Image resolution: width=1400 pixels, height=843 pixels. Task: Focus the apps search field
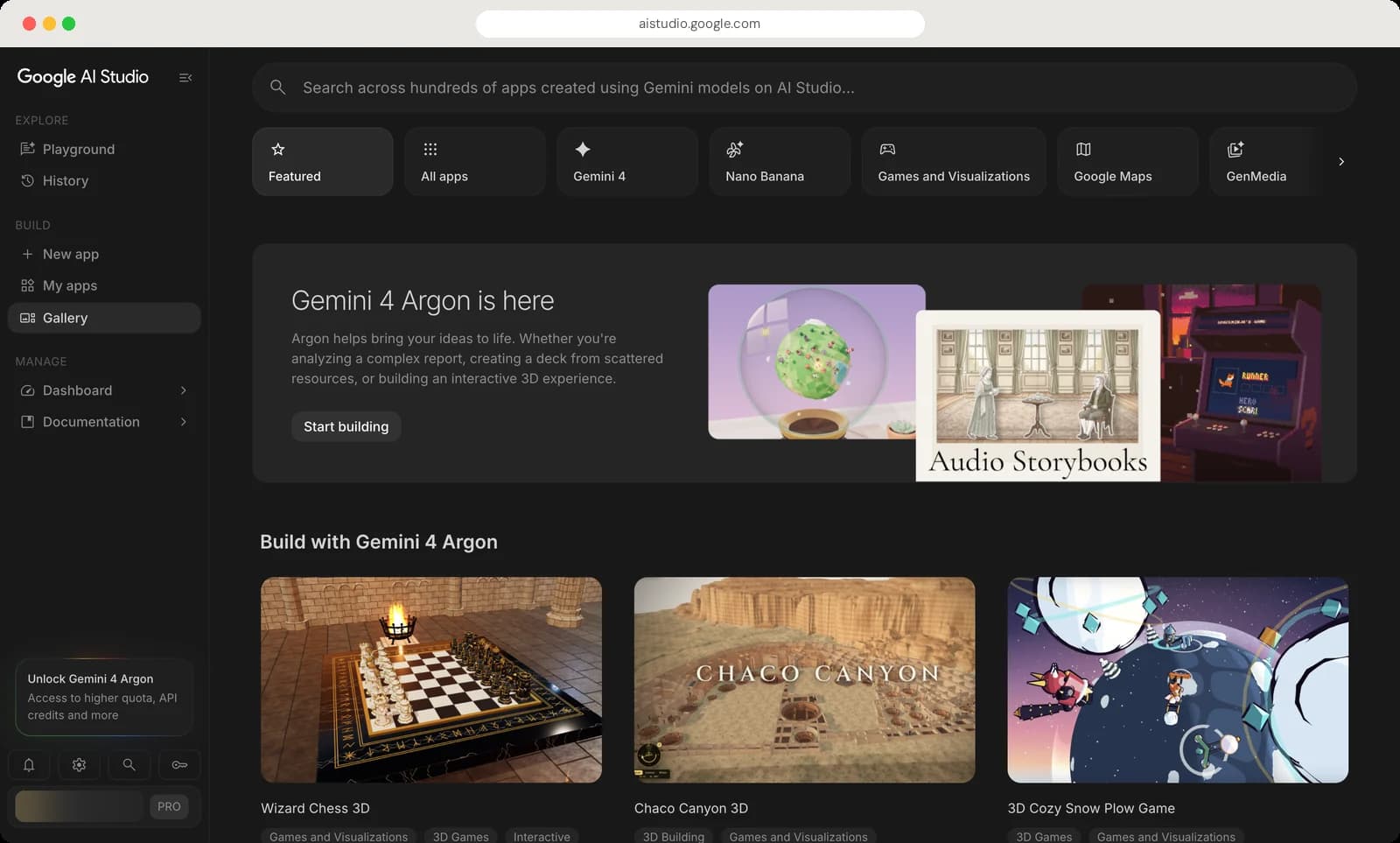pyautogui.click(x=804, y=88)
